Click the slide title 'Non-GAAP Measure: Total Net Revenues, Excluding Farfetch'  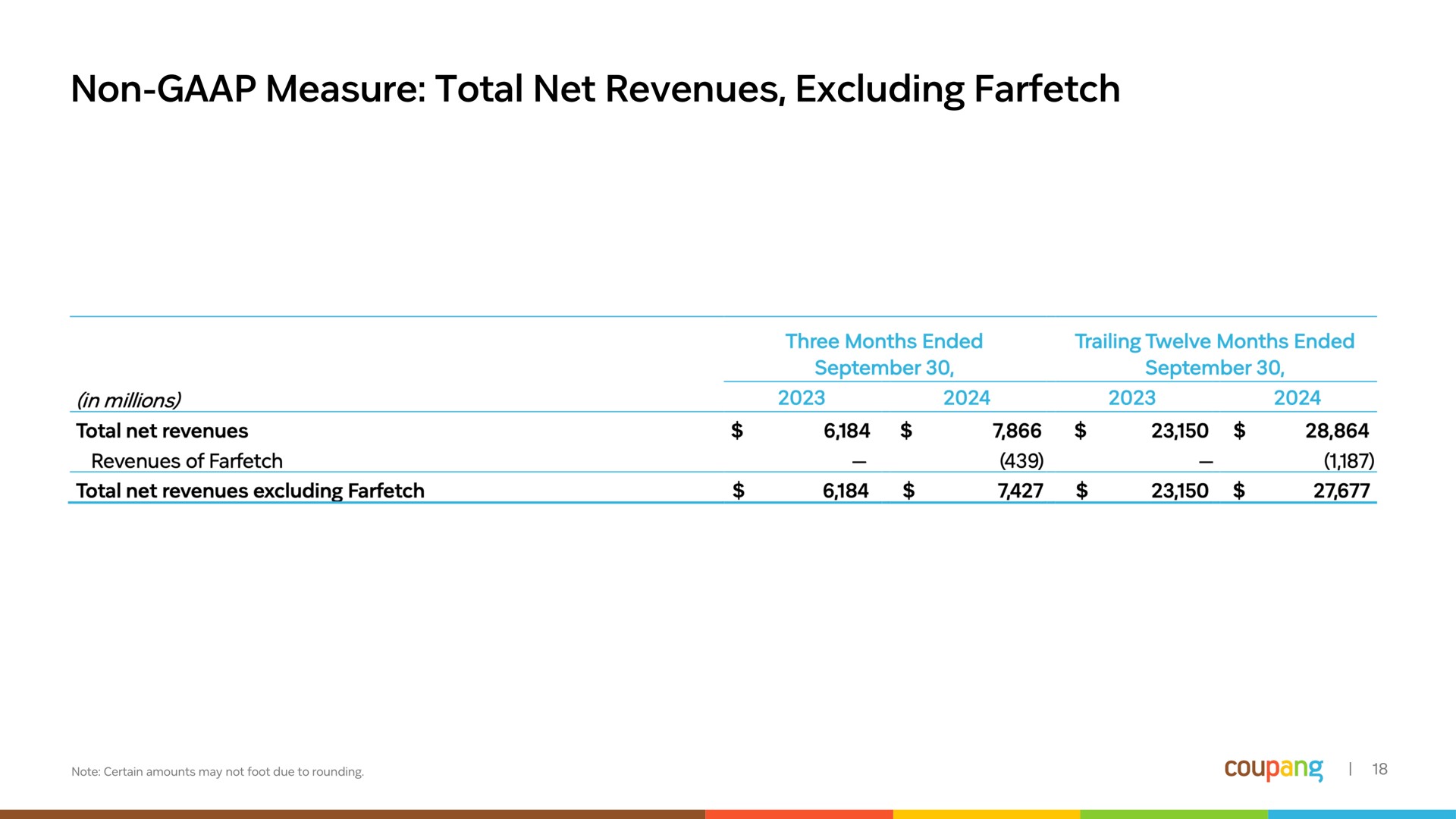(595, 89)
